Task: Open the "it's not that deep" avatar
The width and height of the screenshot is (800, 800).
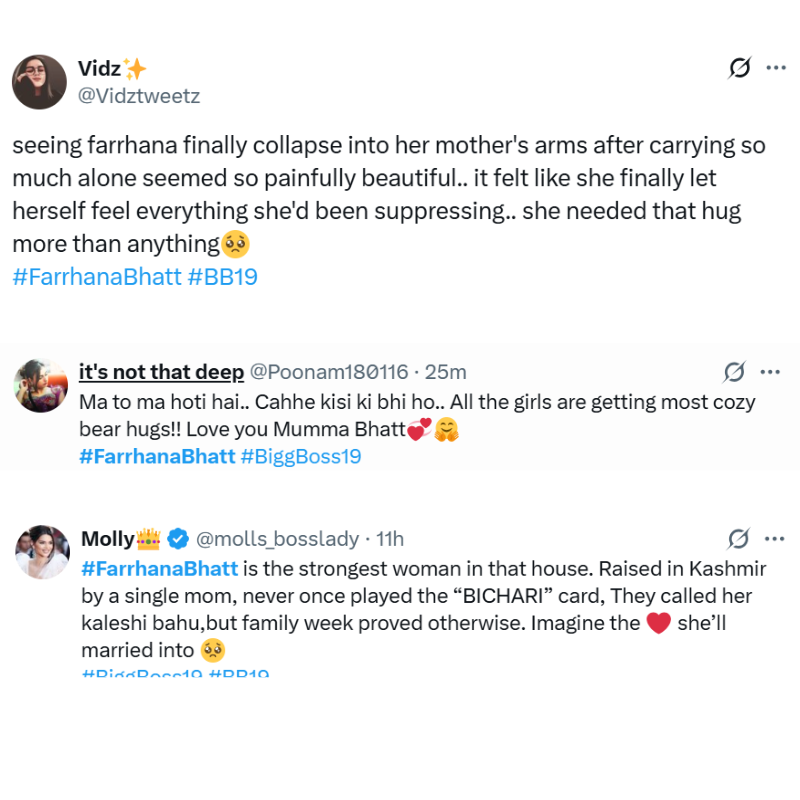Action: tap(42, 385)
